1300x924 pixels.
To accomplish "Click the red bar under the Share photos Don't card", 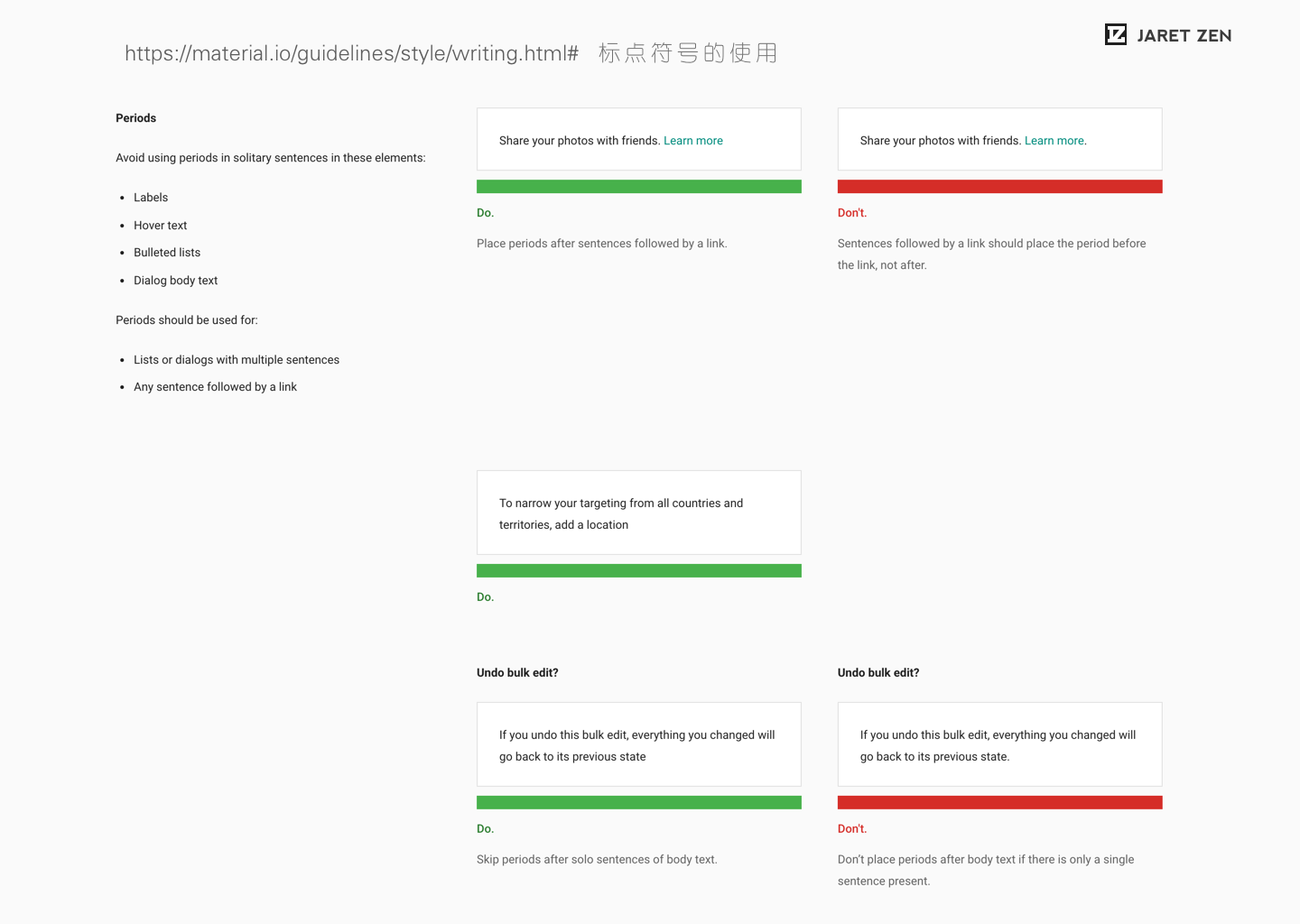I will (x=999, y=187).
